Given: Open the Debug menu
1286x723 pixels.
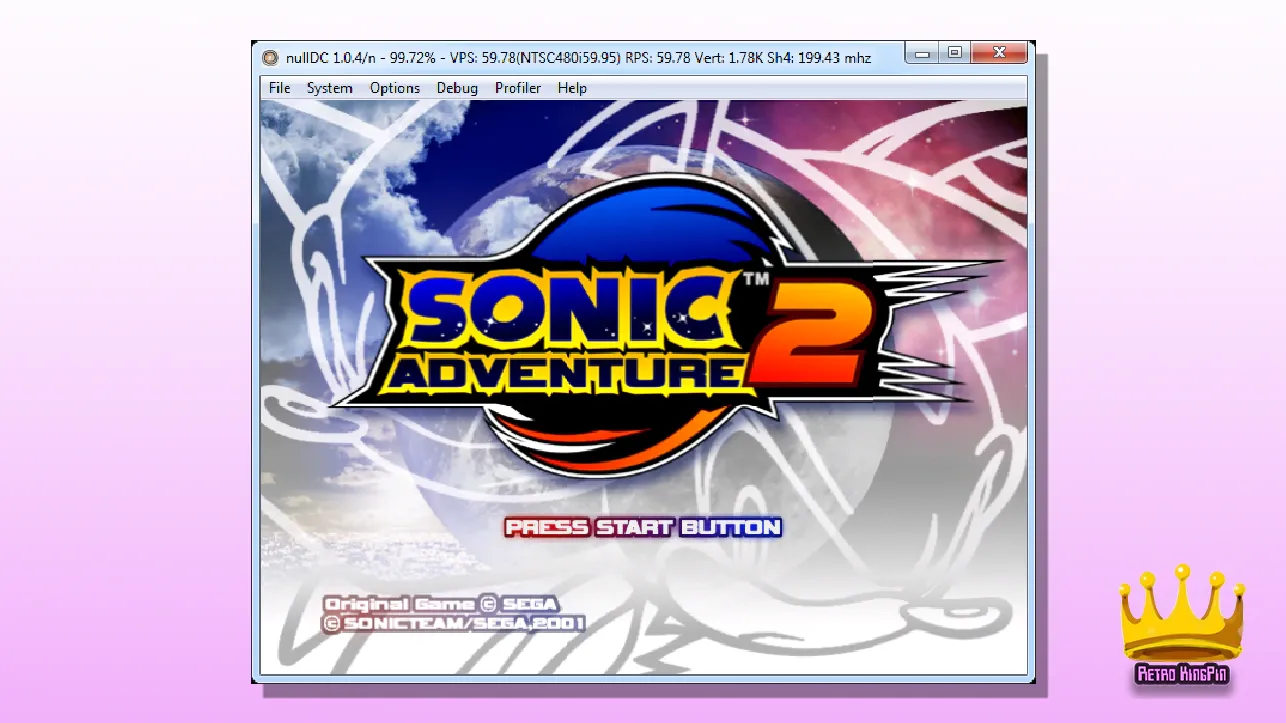Looking at the screenshot, I should pos(457,88).
